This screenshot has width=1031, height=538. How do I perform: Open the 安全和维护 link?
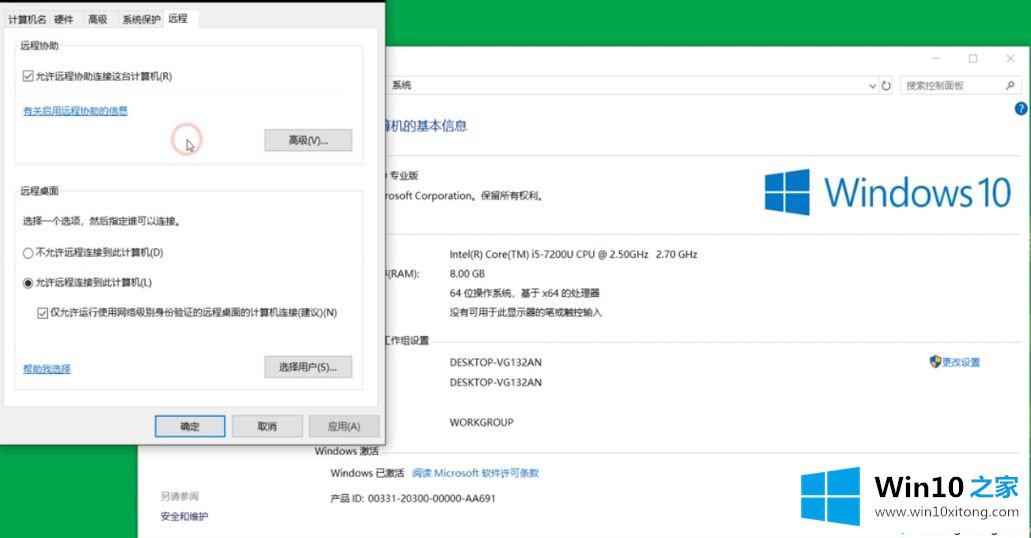184,516
